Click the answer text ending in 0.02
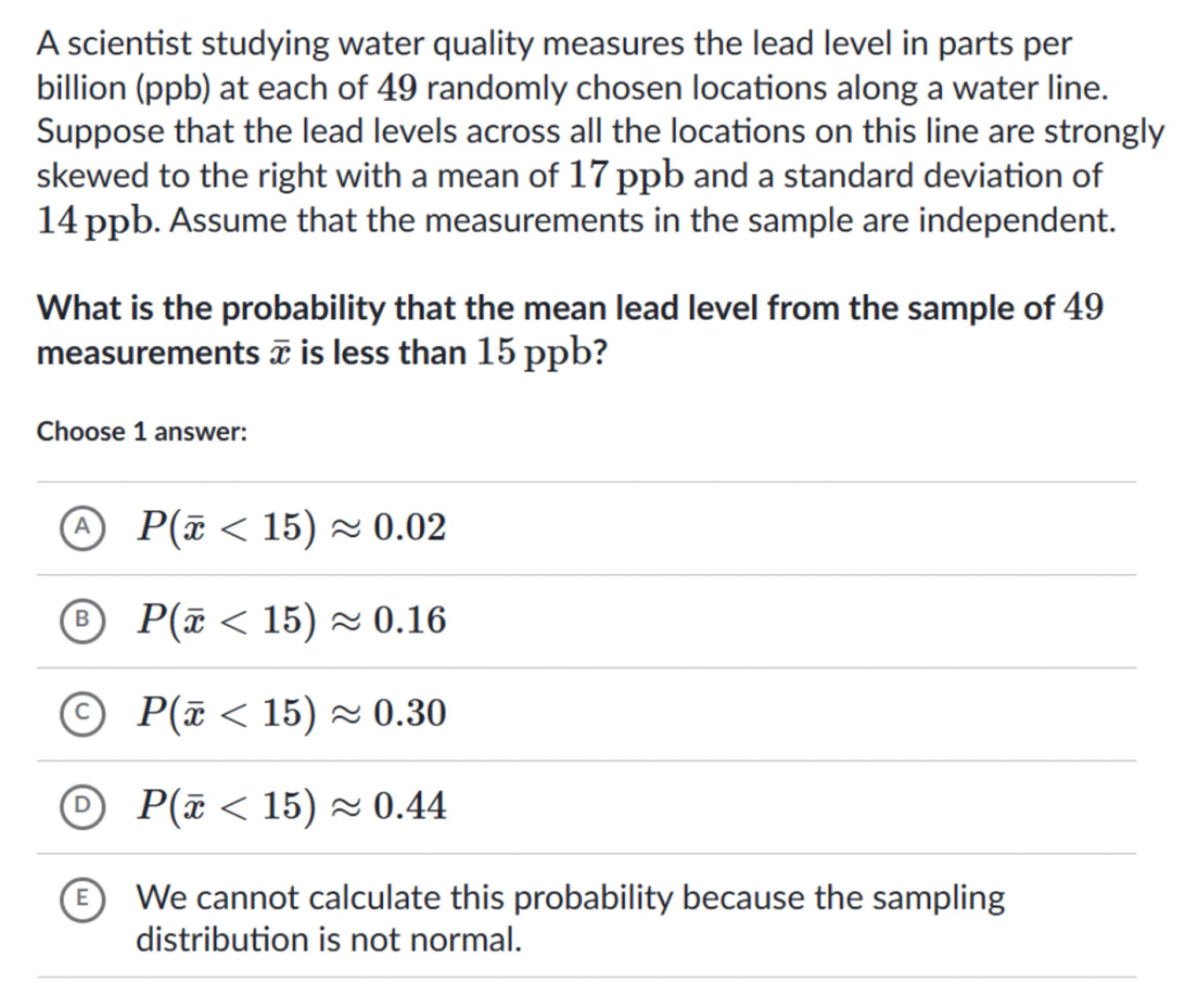The image size is (1184, 1008). (291, 527)
